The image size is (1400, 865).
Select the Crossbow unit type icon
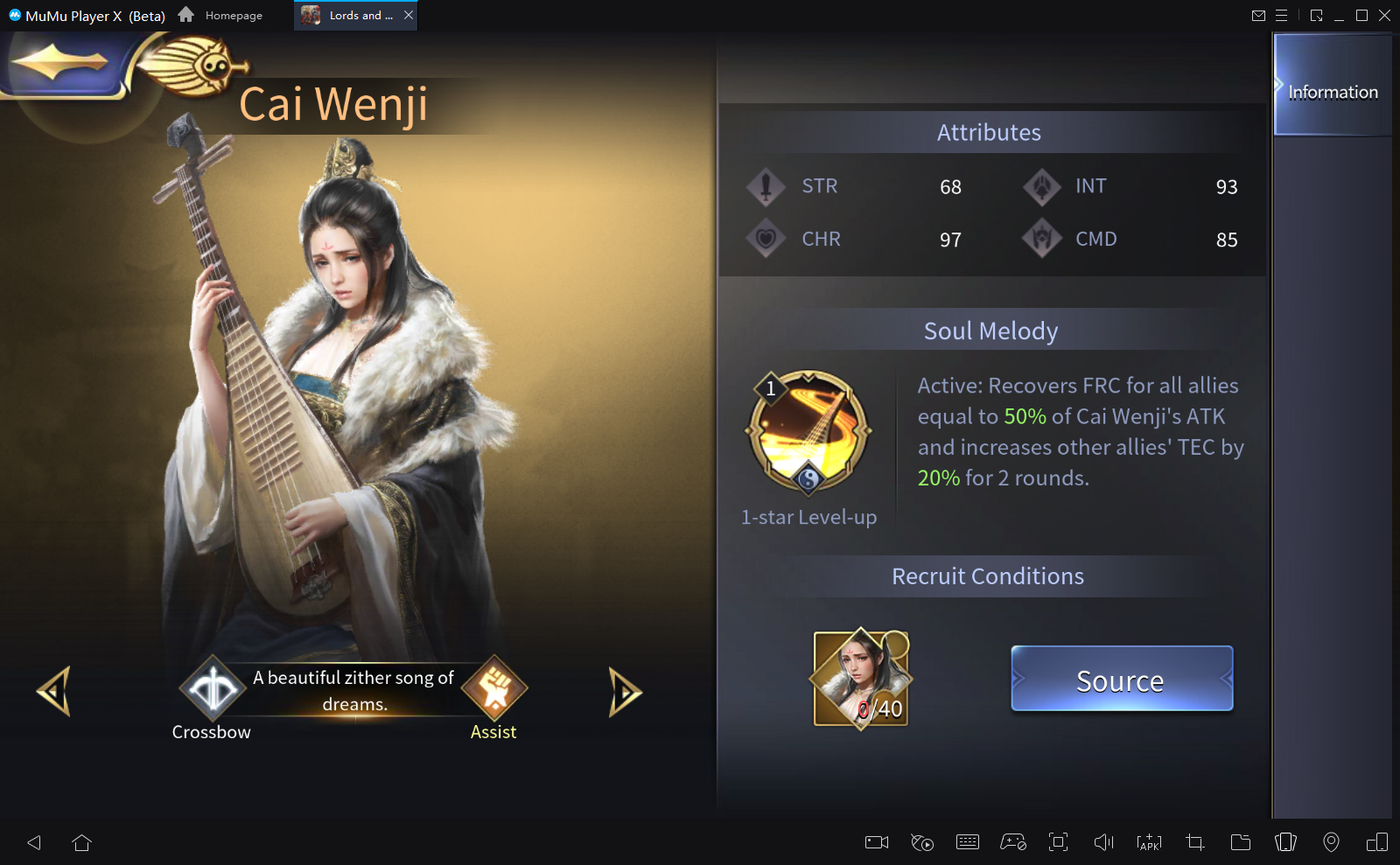pyautogui.click(x=213, y=690)
